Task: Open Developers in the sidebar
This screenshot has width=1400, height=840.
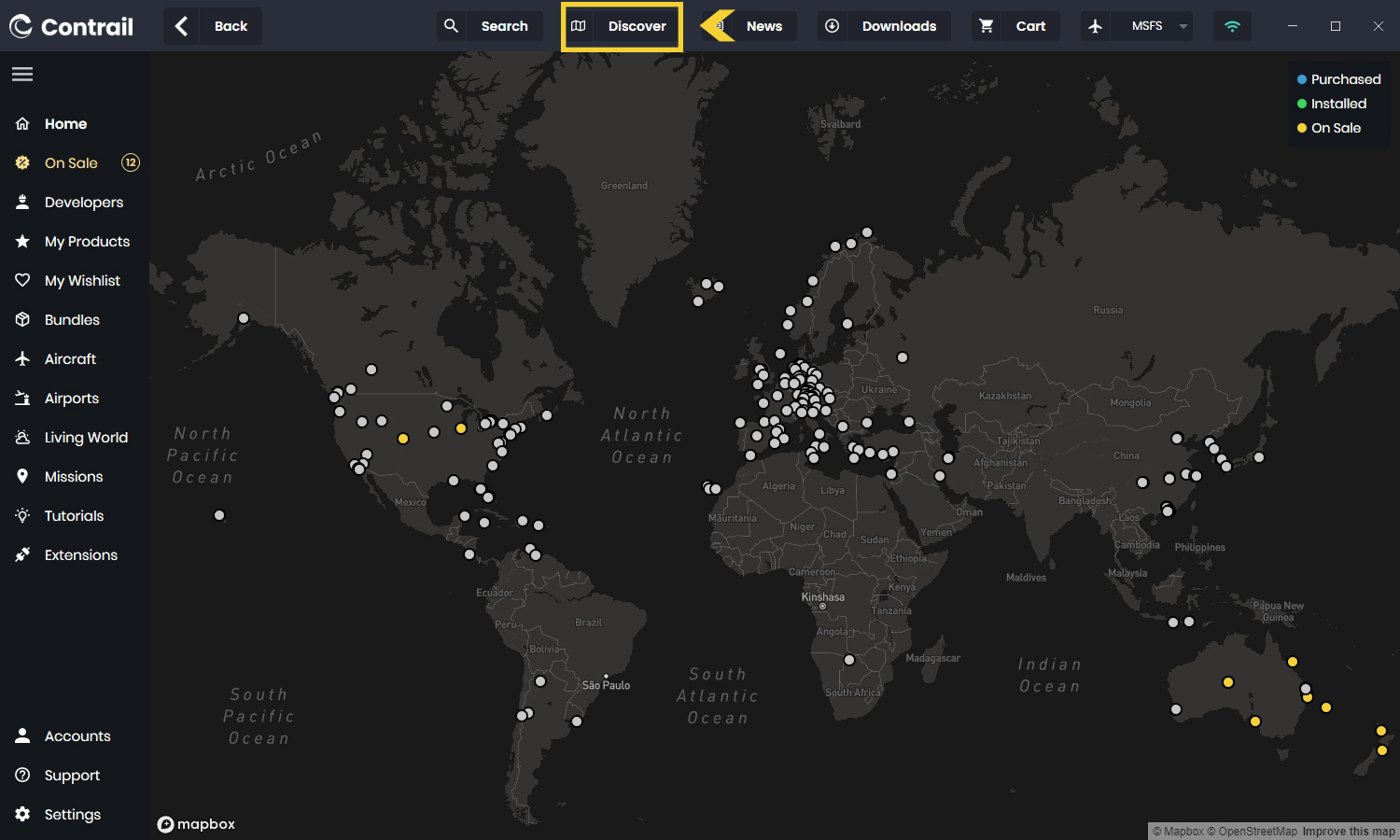Action: [83, 203]
